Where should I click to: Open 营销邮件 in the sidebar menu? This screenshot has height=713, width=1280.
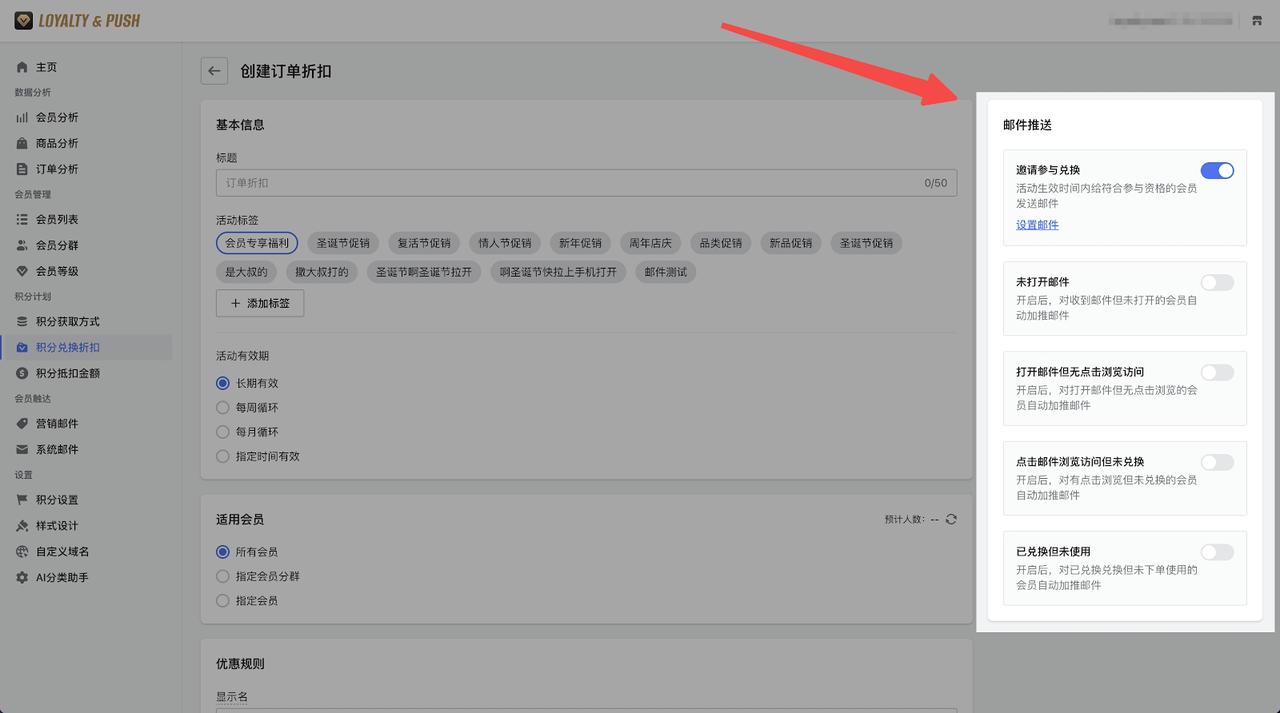[56, 423]
